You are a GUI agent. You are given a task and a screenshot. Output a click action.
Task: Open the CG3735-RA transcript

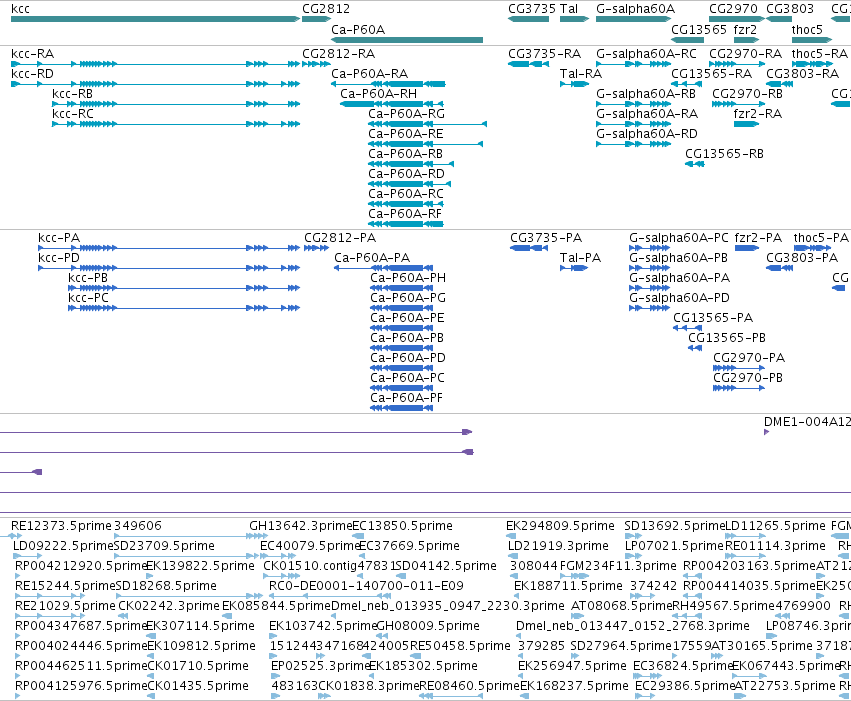click(x=544, y=54)
